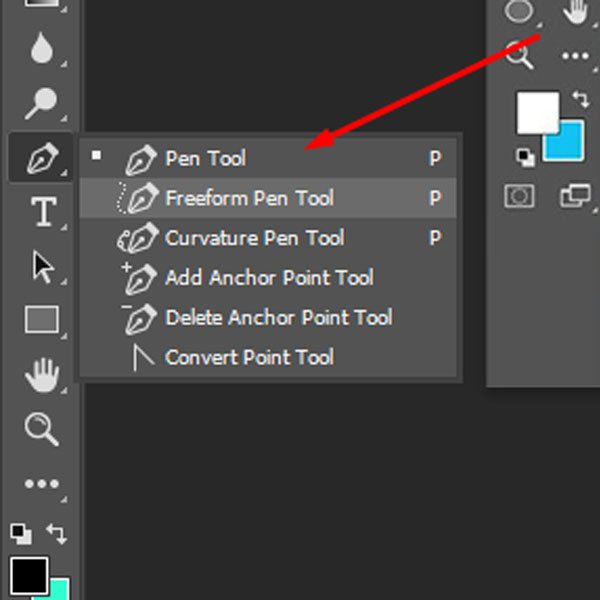Swap colors next to the white swatch
The height and width of the screenshot is (600, 600).
(579, 99)
